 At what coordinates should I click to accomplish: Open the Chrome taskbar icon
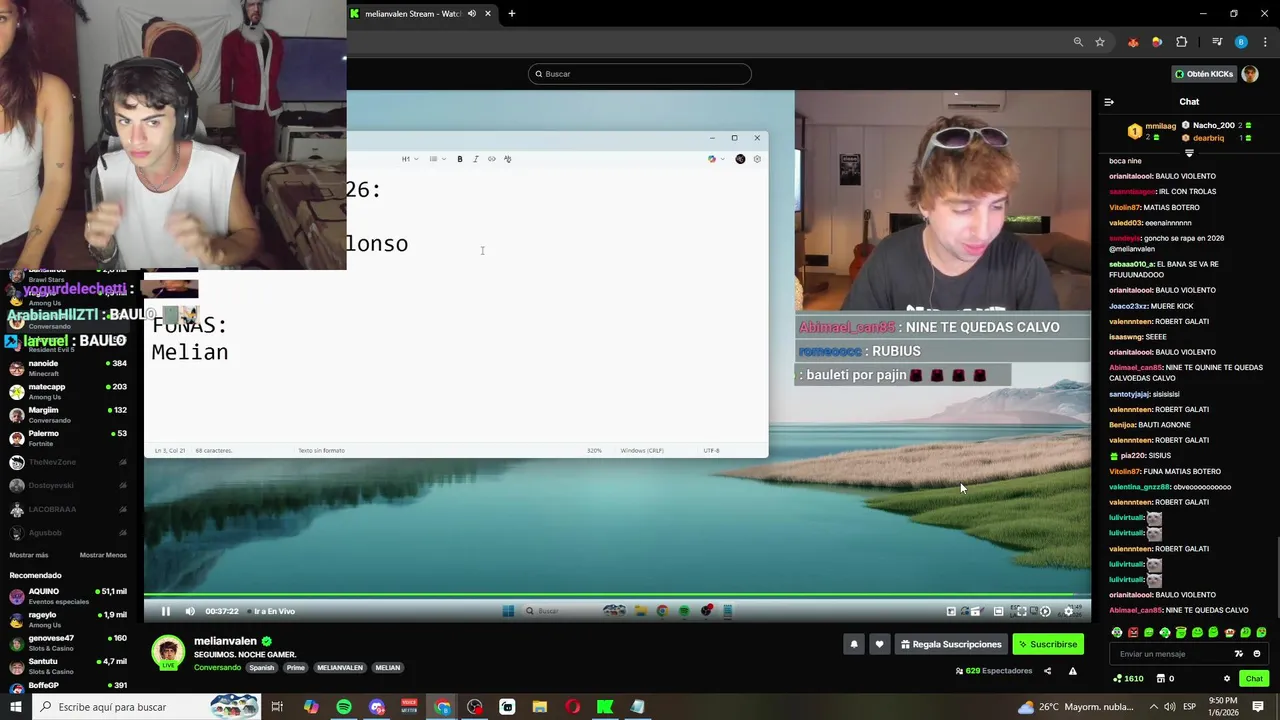(x=443, y=707)
